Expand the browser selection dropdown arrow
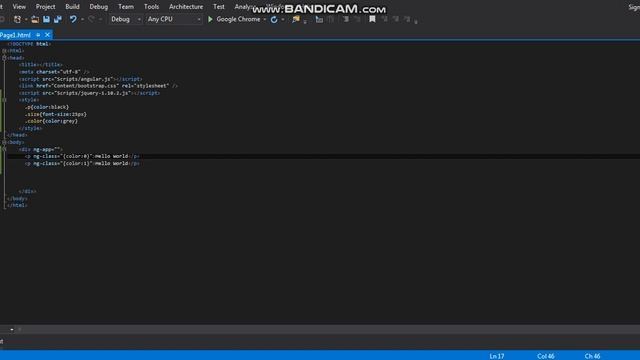 (264, 19)
